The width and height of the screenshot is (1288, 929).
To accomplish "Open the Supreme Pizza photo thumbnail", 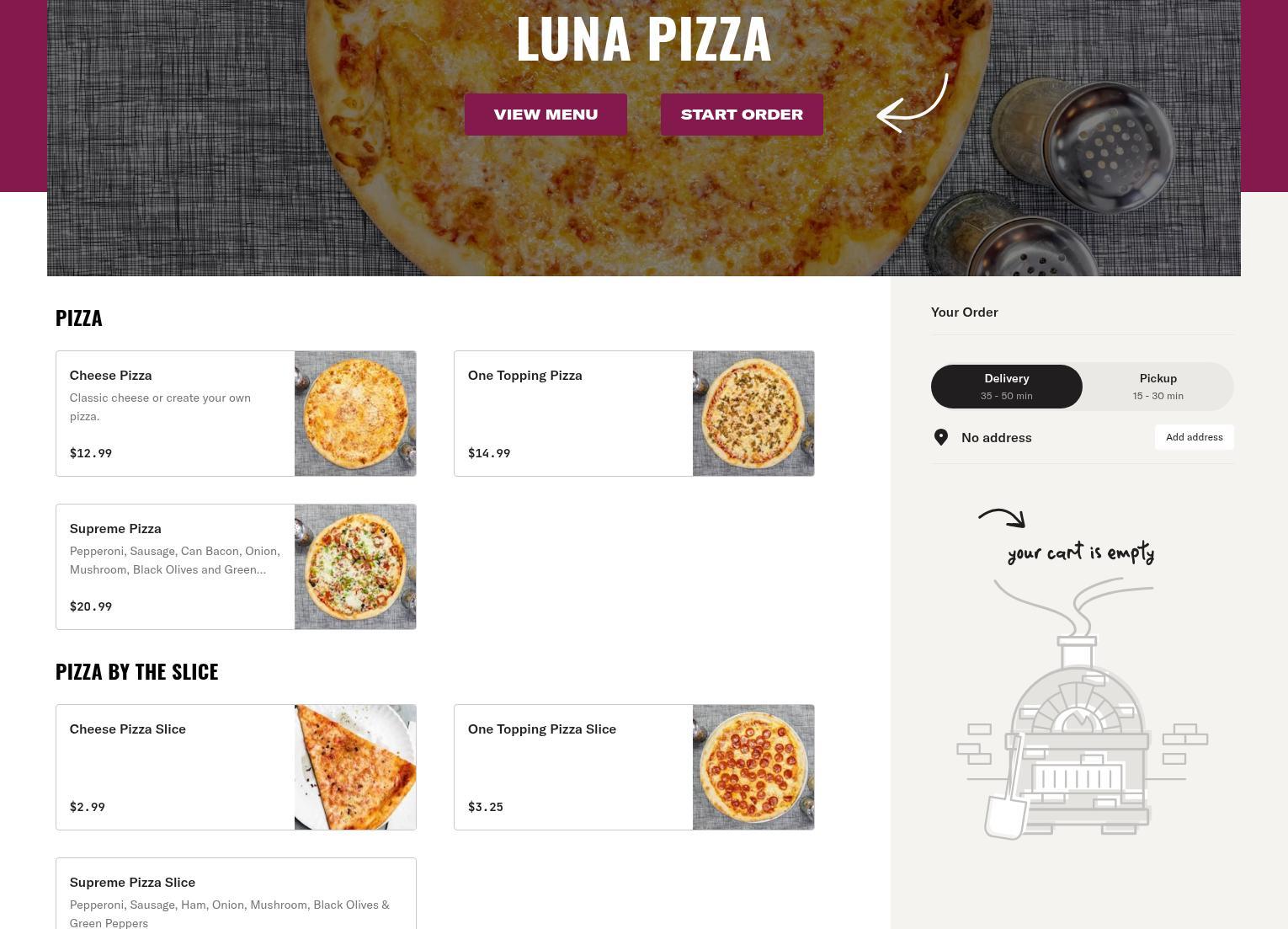I will tap(355, 567).
